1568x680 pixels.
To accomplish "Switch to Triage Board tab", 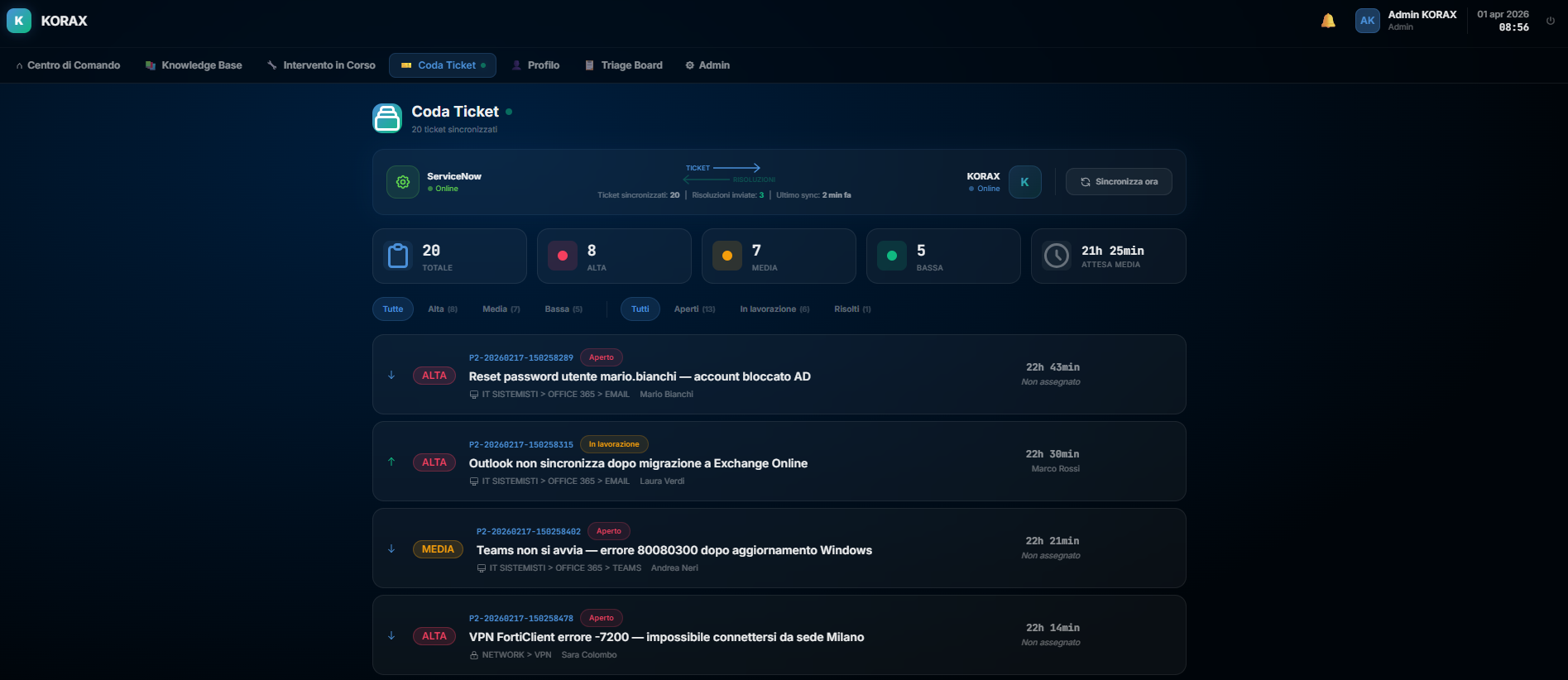I will 624,65.
